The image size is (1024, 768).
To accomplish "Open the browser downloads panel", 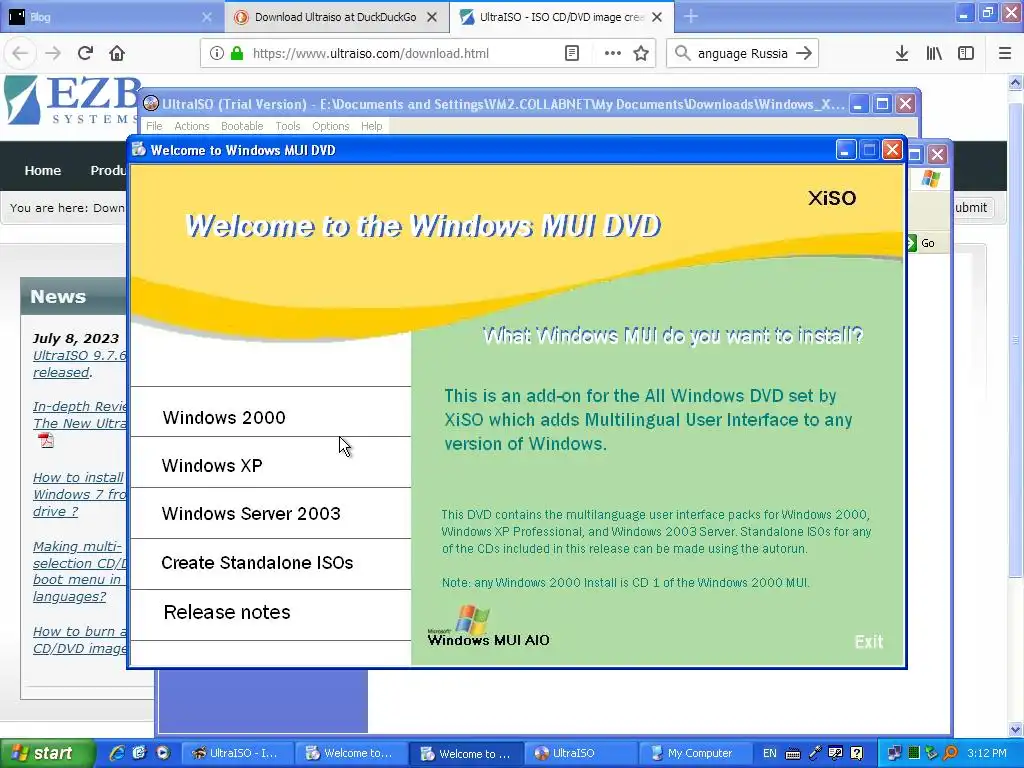I will [902, 54].
